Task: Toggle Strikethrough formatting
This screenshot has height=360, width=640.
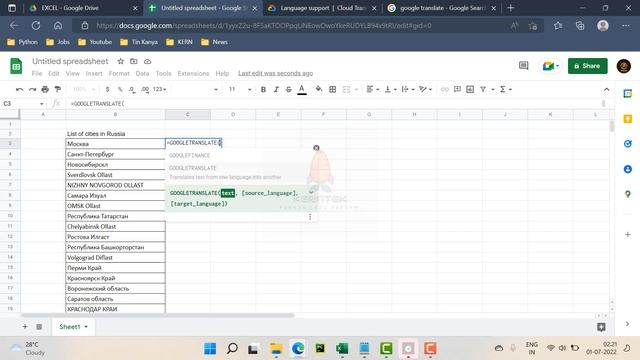Action: click(x=289, y=89)
